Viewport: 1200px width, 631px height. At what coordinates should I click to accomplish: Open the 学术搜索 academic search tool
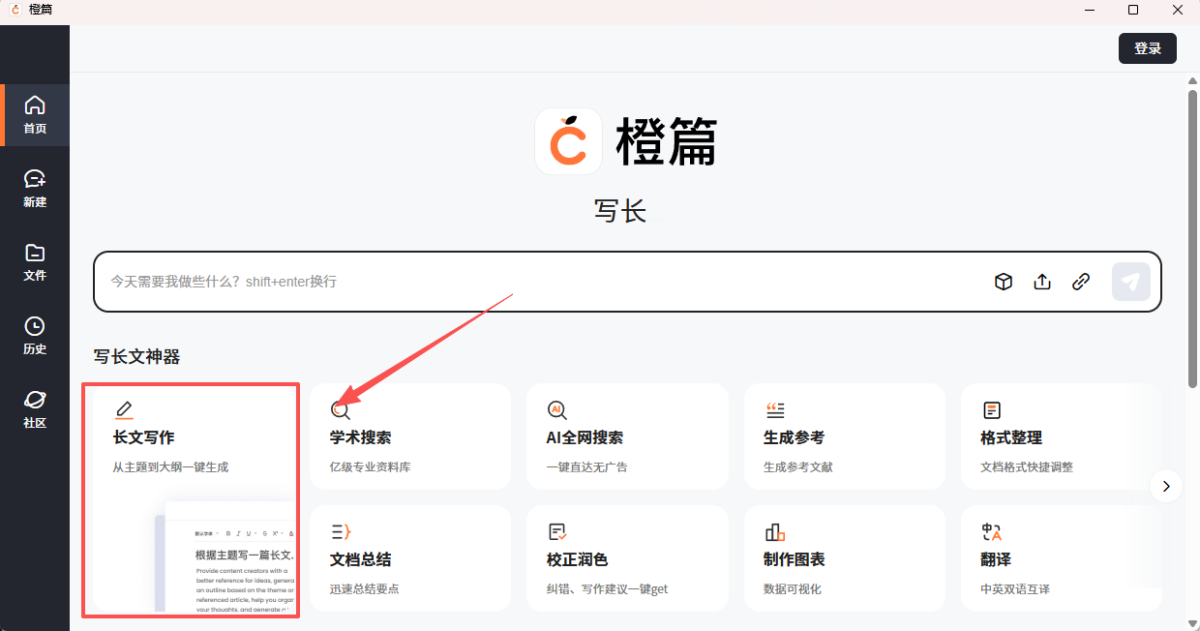pos(410,430)
